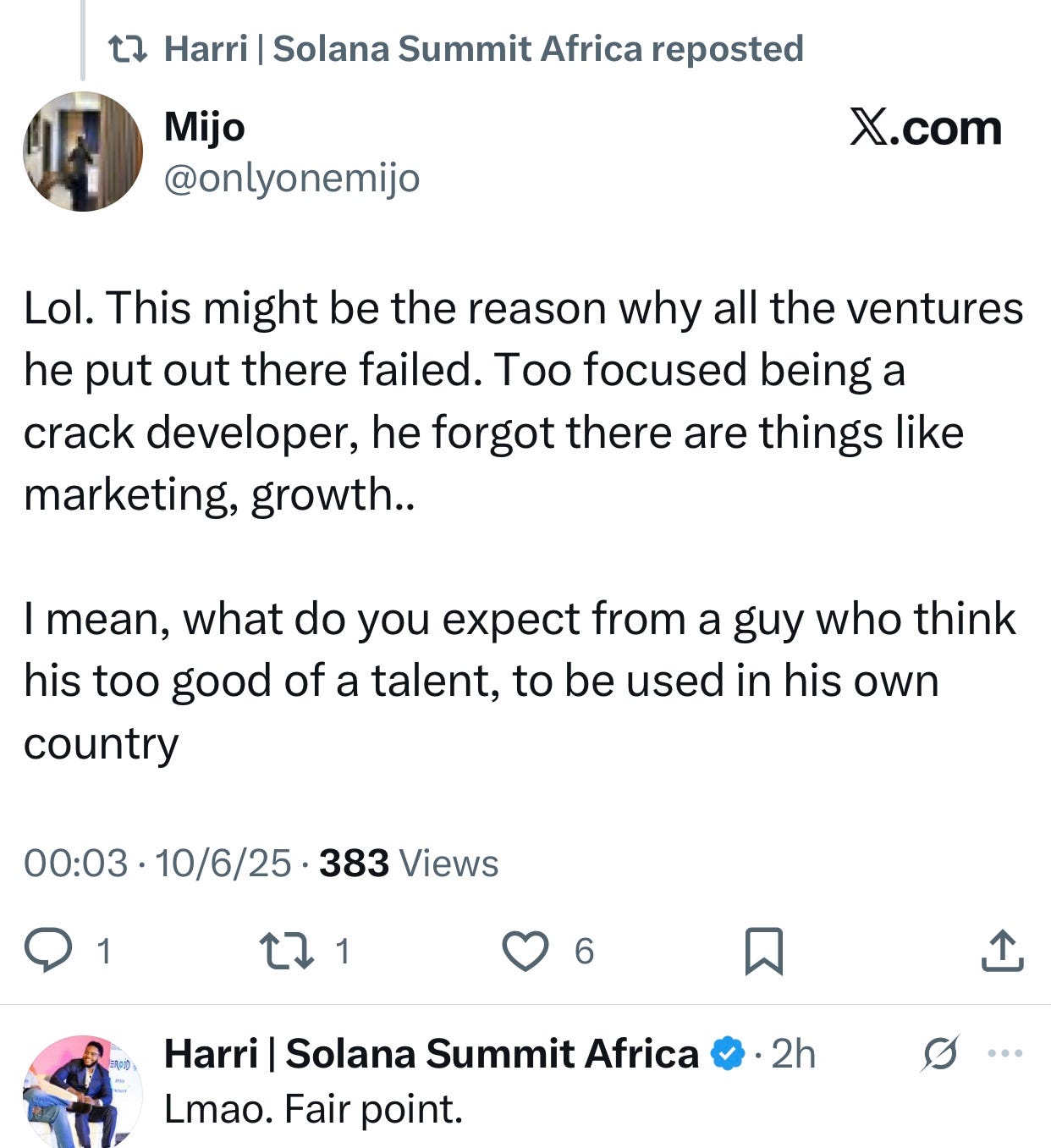
Task: Click the 00:03 · 10/6/25 timestamp
Action: [x=157, y=864]
